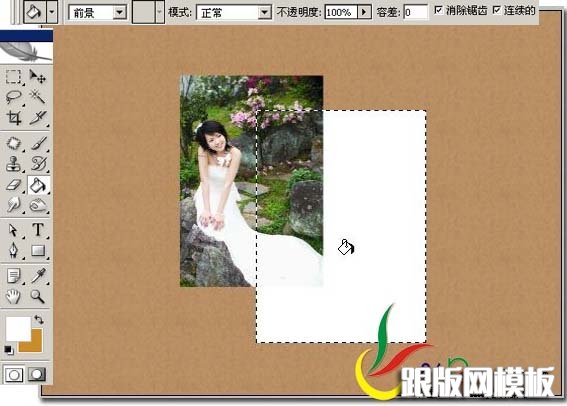Click the 容差 tolerance input field
Image resolution: width=567 pixels, height=406 pixels.
pos(416,12)
